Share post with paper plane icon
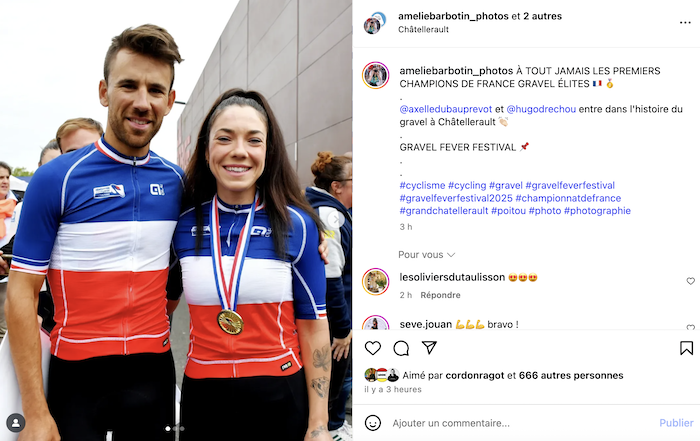700x441 pixels. click(429, 348)
